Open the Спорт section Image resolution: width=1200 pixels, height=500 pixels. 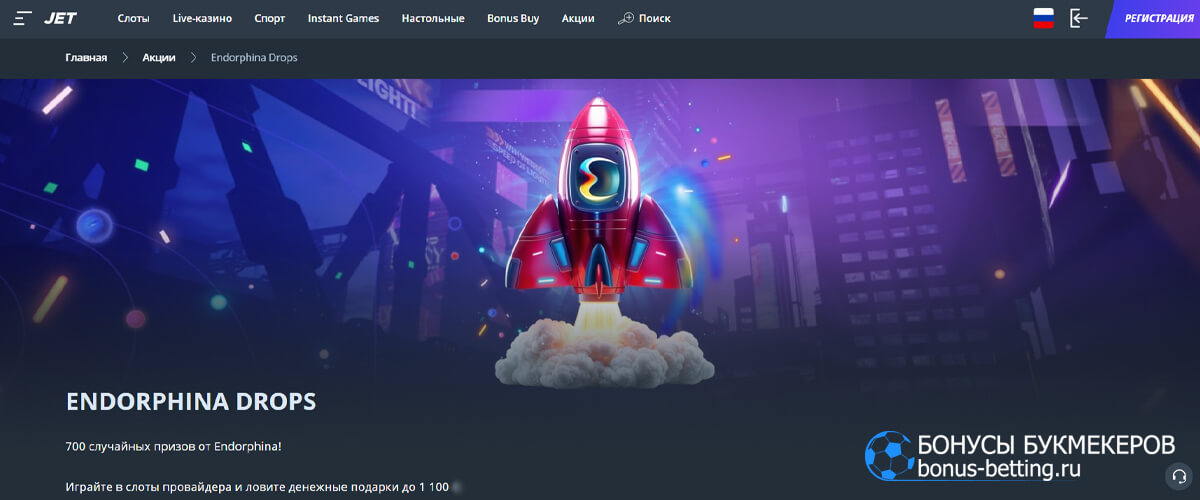(270, 18)
